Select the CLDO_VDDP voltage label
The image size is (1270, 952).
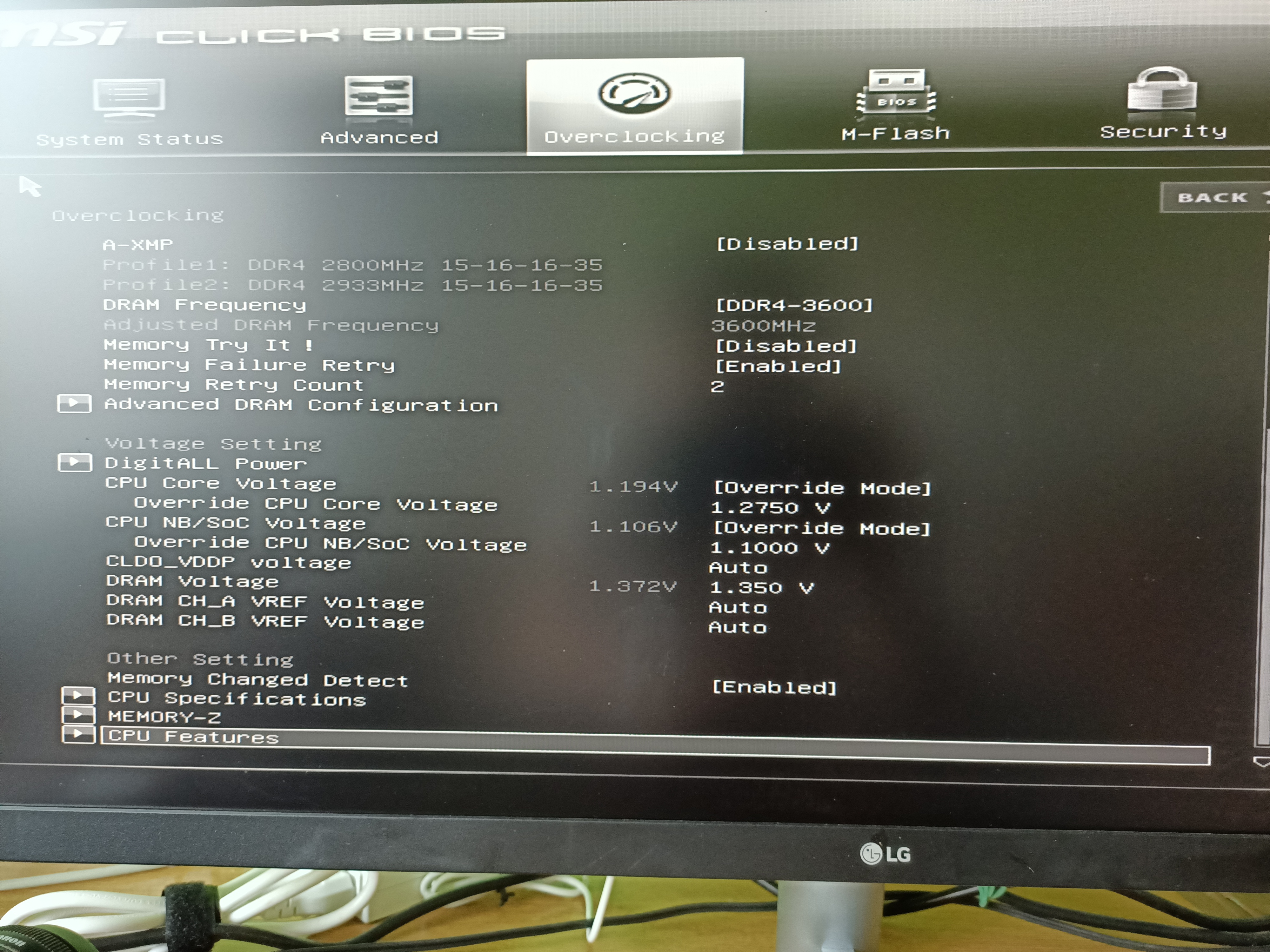click(x=229, y=562)
